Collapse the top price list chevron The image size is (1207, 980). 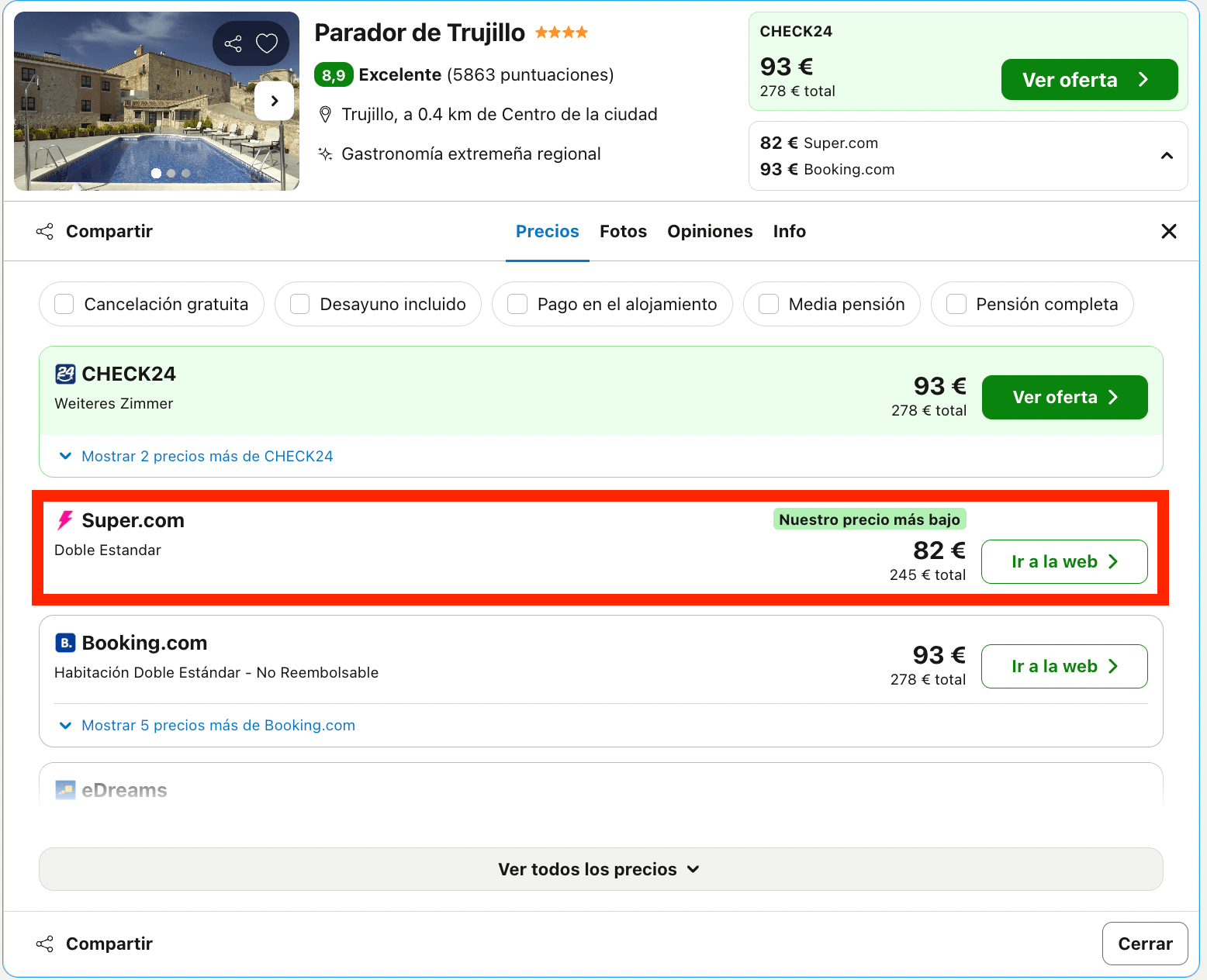1167,156
